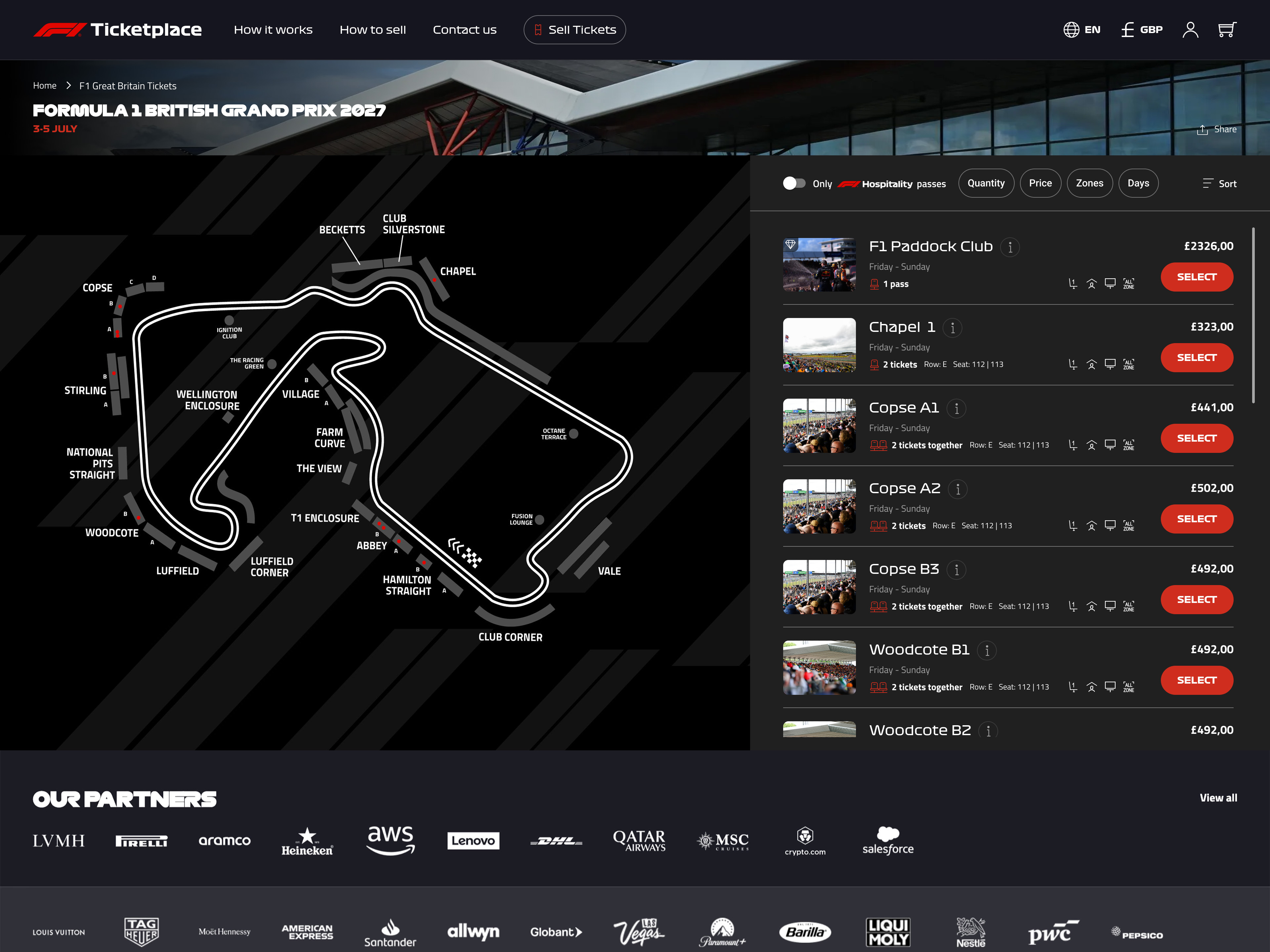Image resolution: width=1270 pixels, height=952 pixels.
Task: Open Contact us menu item
Action: pyautogui.click(x=464, y=30)
